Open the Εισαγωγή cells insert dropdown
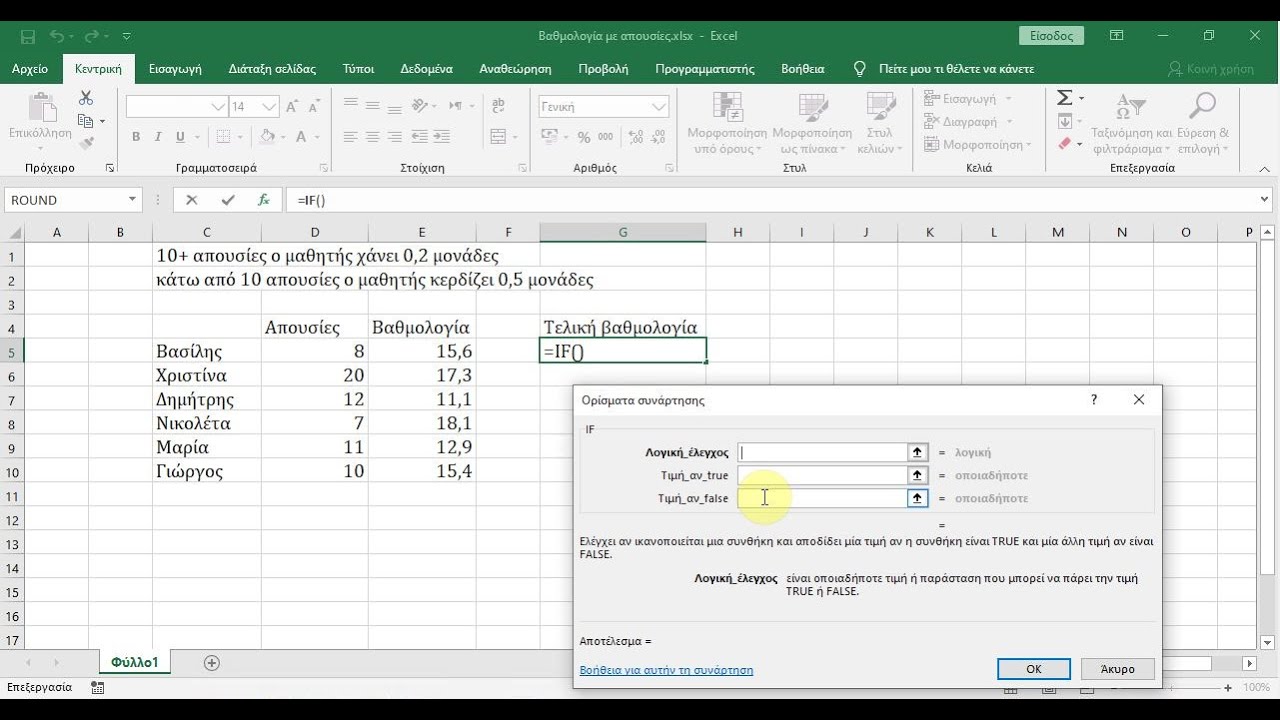This screenshot has height=720, width=1280. tap(967, 98)
